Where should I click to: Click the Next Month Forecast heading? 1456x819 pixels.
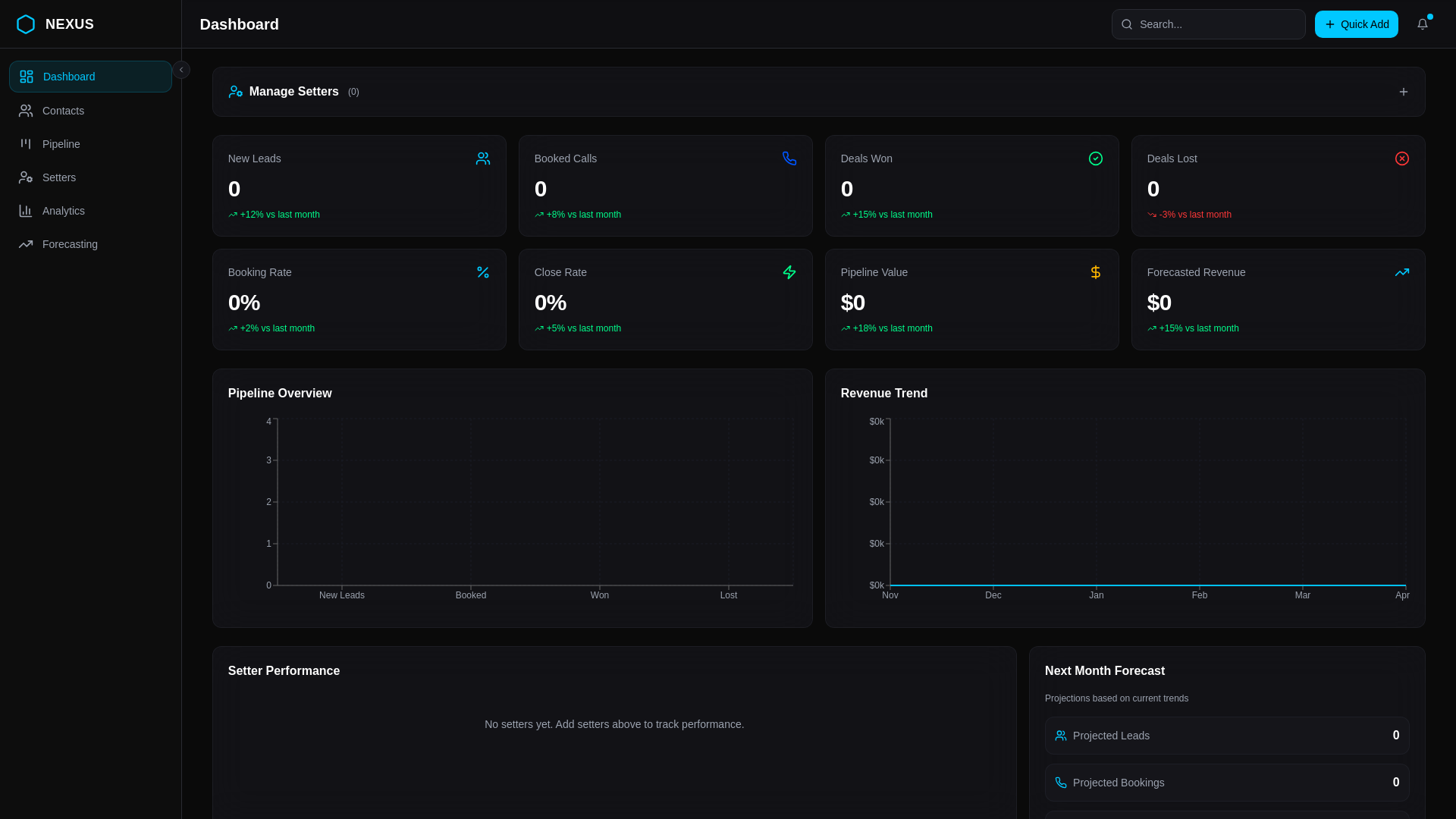coord(1105,671)
